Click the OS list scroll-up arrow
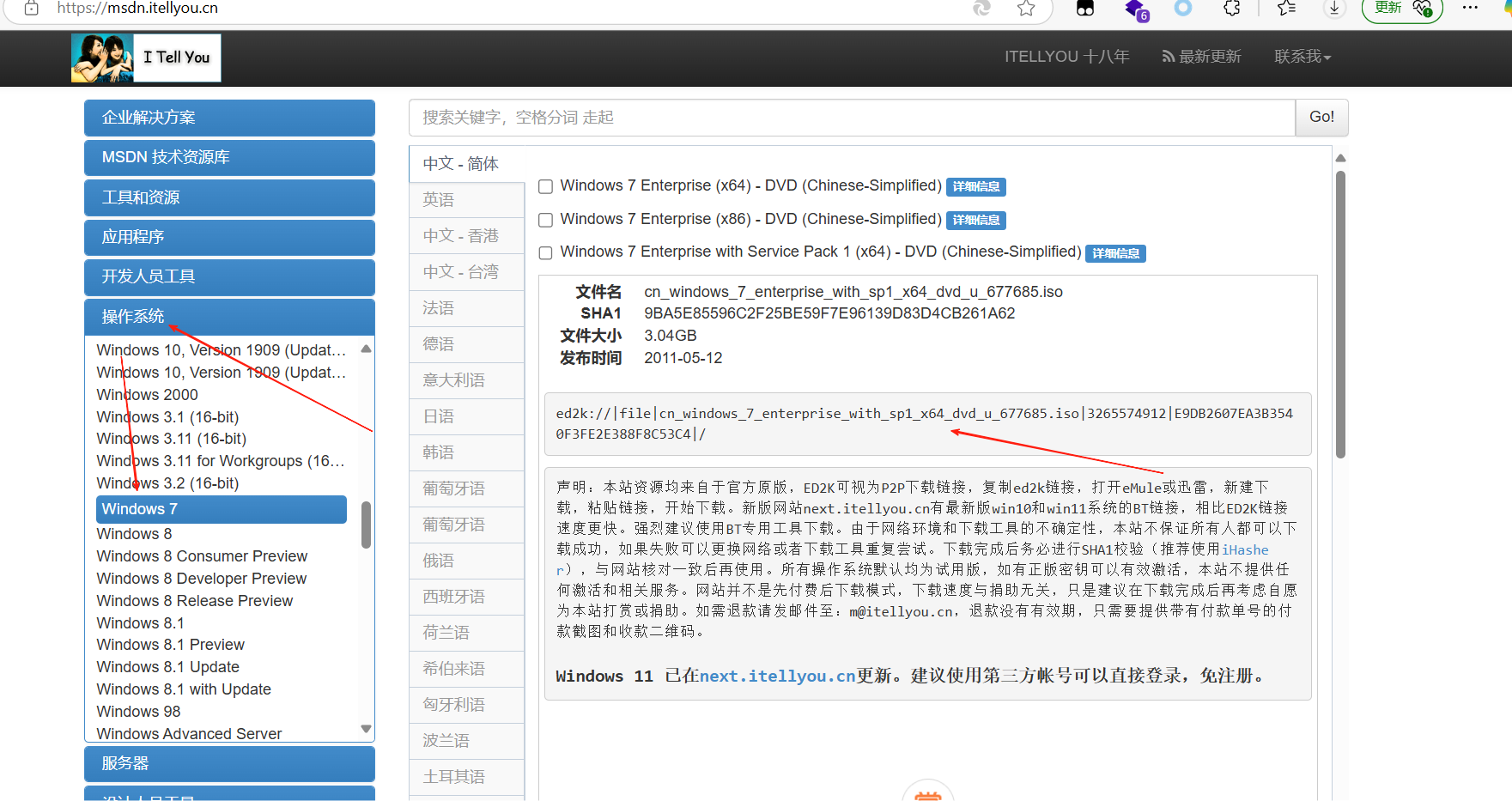 tap(367, 349)
